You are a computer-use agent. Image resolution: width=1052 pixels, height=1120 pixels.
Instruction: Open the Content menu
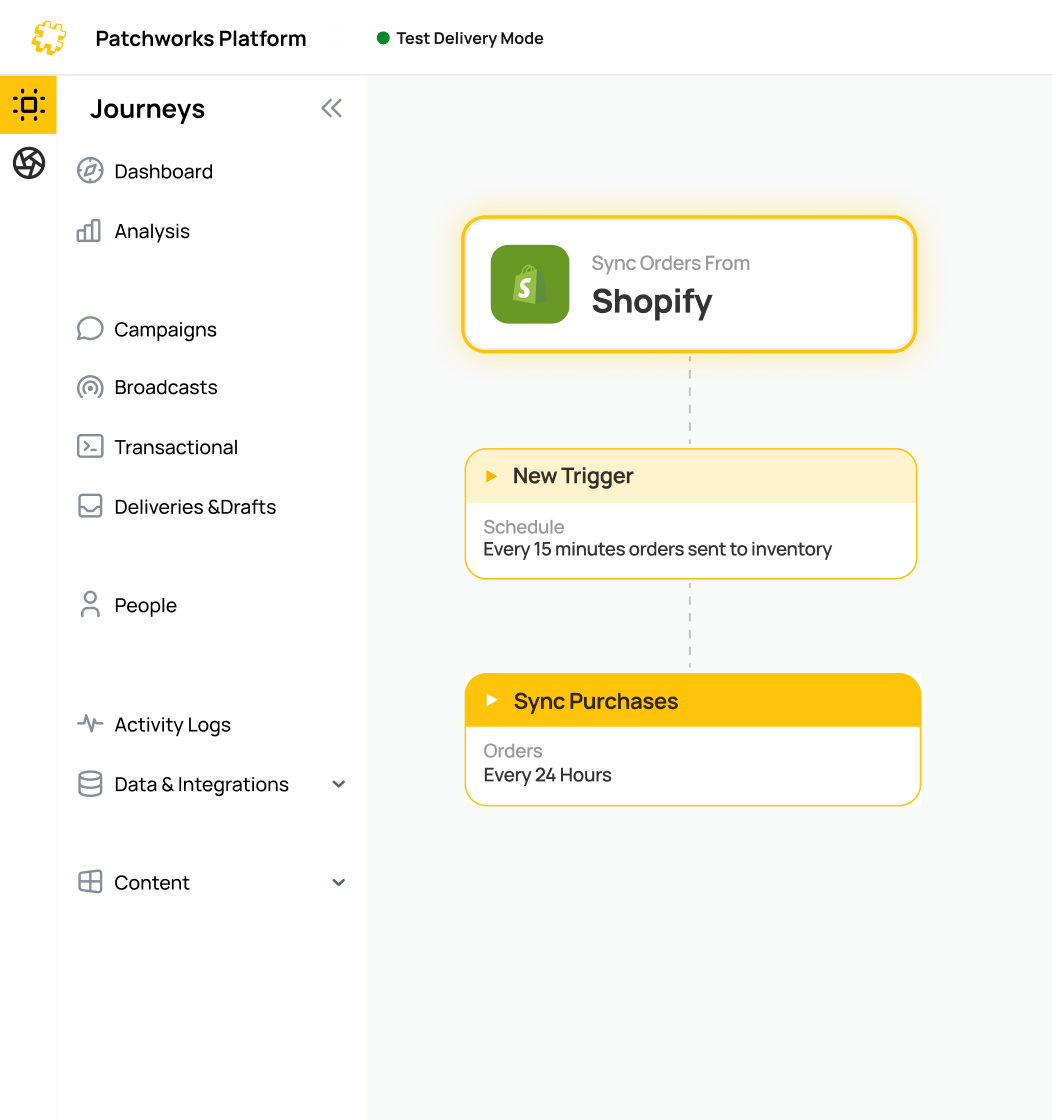(151, 883)
